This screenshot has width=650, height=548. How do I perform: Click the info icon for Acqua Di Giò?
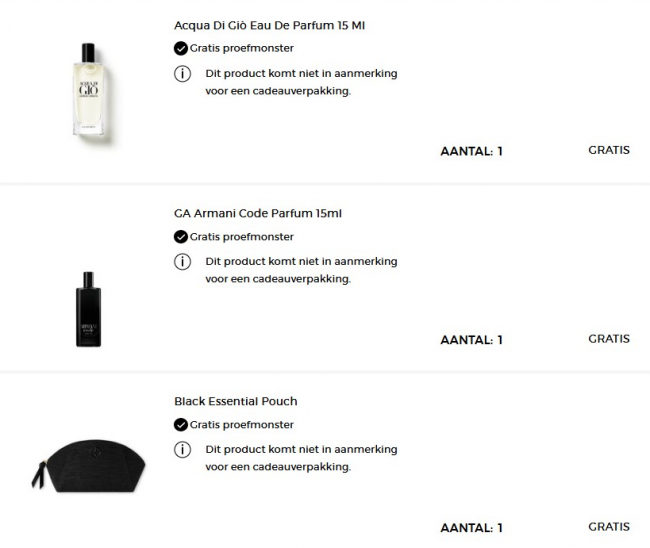pyautogui.click(x=182, y=73)
